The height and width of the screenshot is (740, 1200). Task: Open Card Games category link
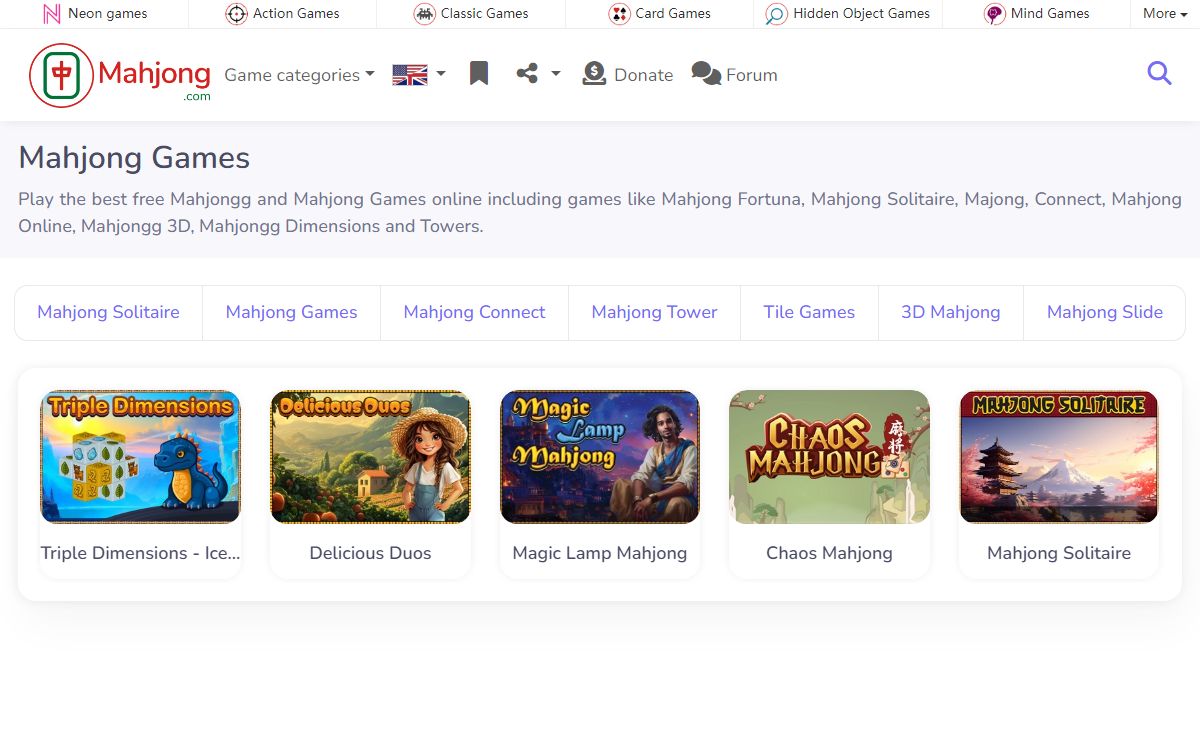click(673, 14)
